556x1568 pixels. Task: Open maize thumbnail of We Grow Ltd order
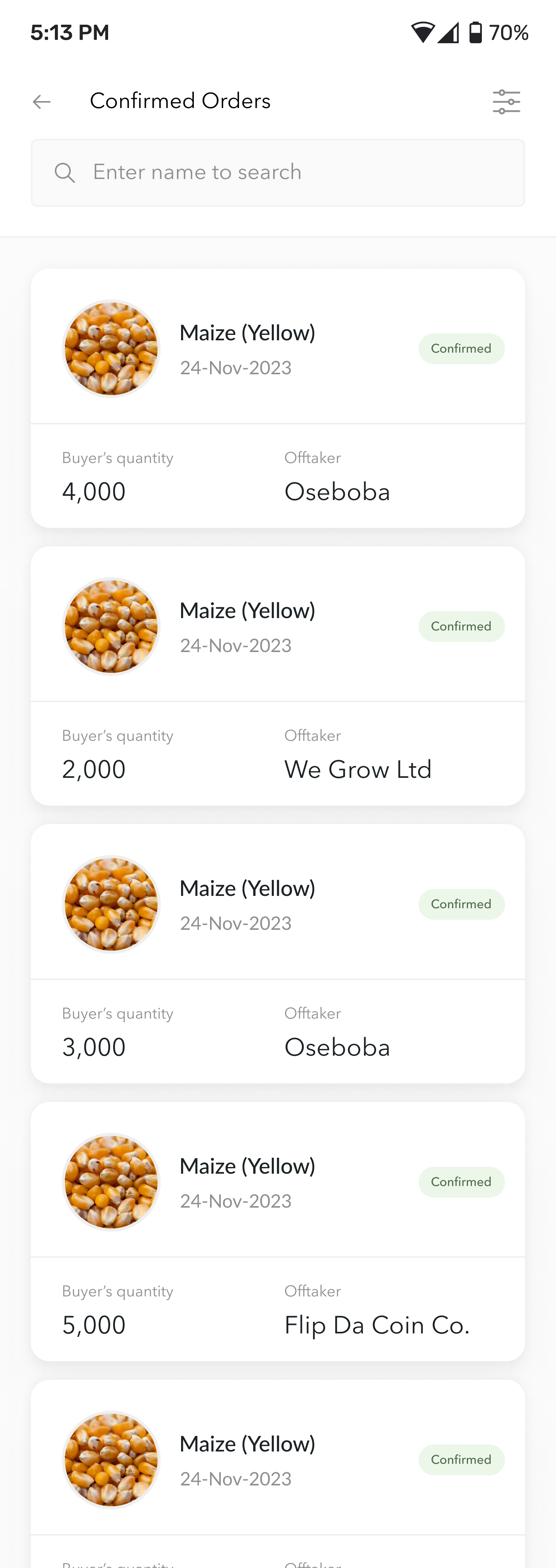(x=112, y=626)
